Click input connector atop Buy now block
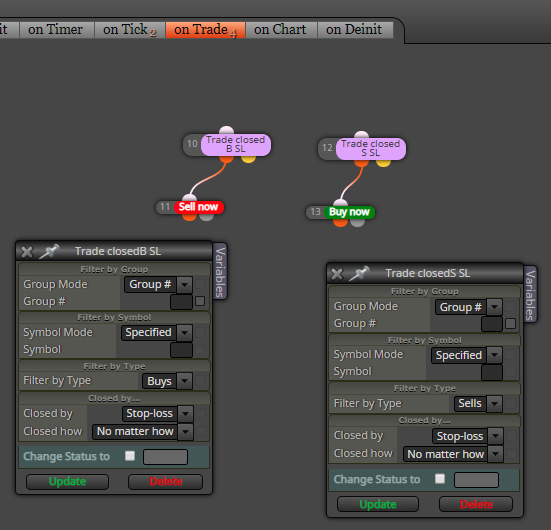Screen dimensions: 551x530 [340, 203]
